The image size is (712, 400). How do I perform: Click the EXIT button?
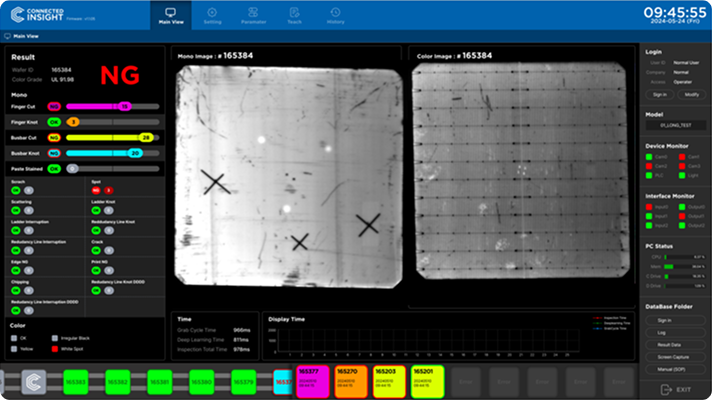point(676,390)
